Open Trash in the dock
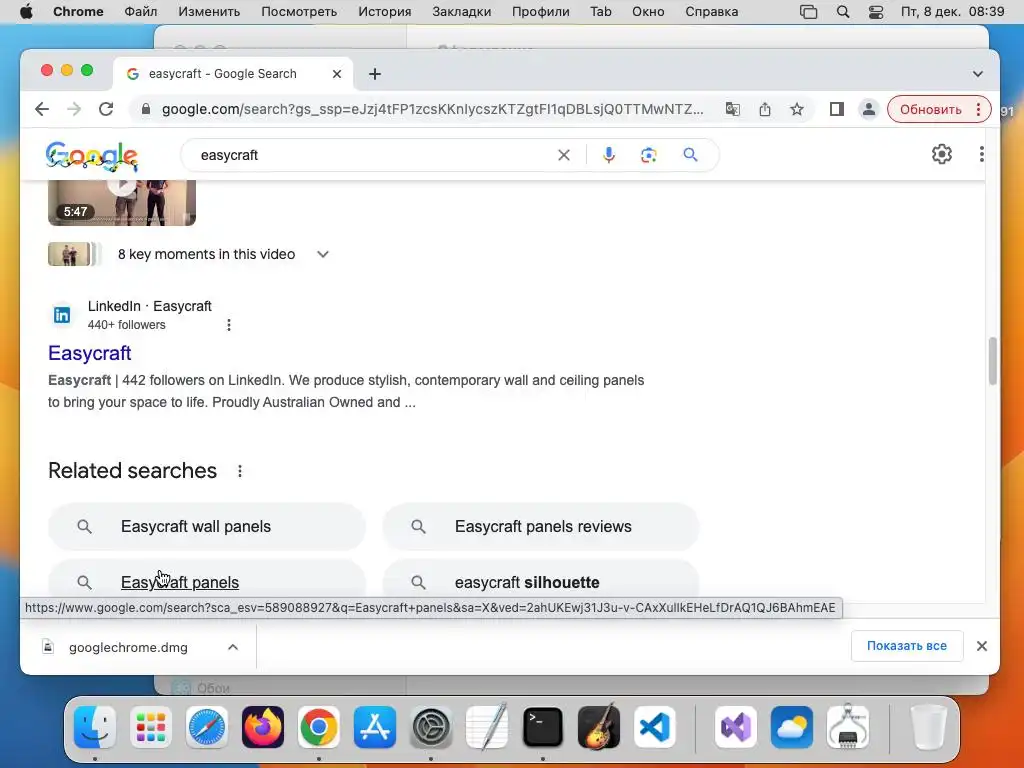 point(928,727)
